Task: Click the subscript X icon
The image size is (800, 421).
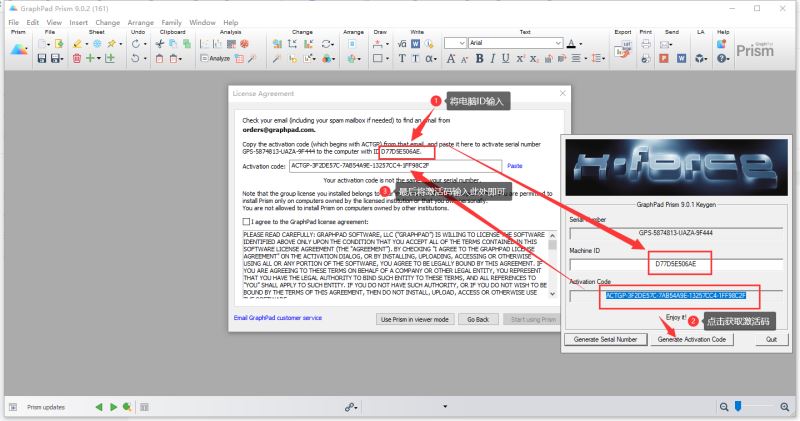Action: tap(533, 59)
